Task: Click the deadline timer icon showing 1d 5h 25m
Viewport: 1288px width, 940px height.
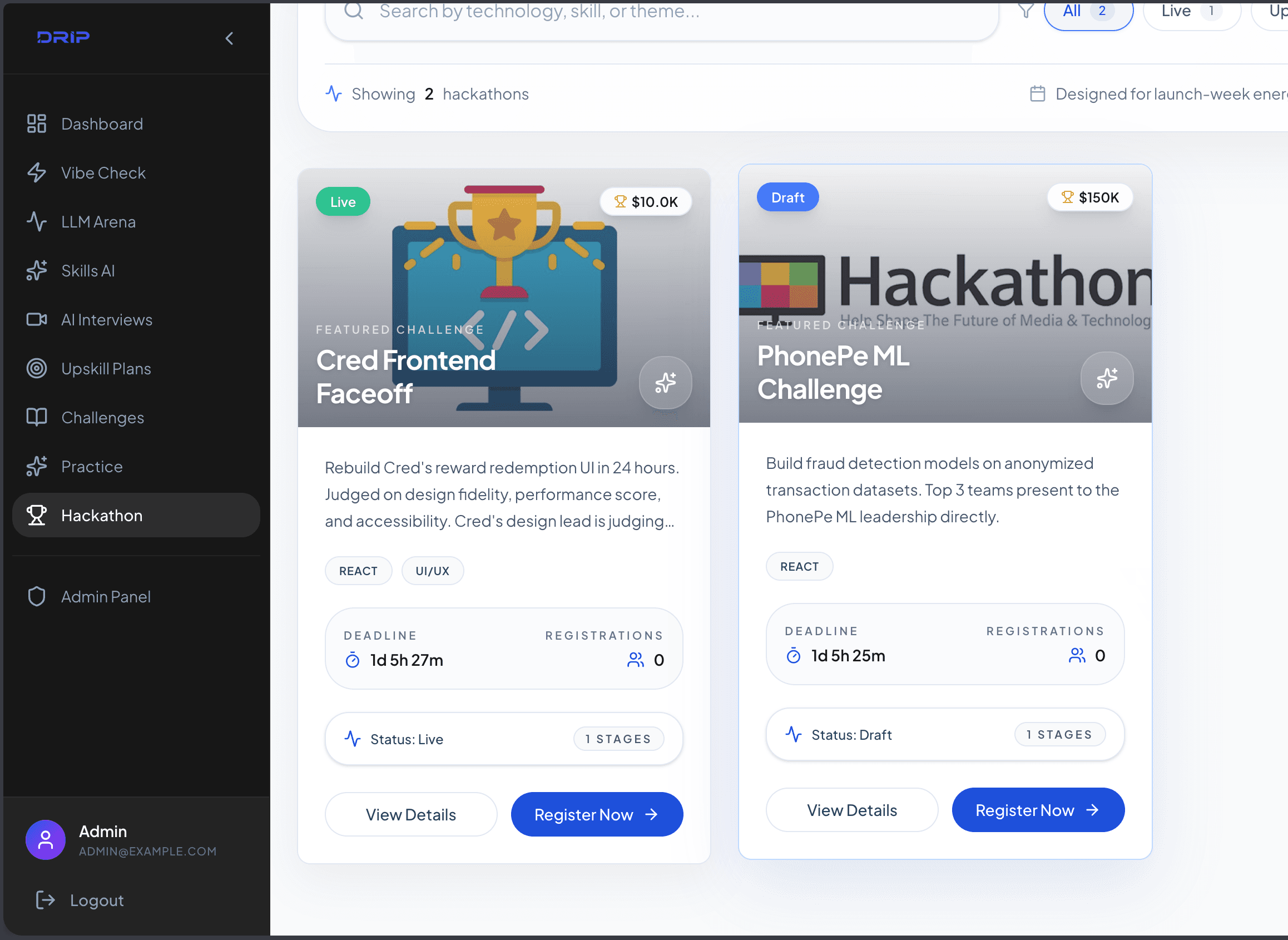Action: [x=794, y=655]
